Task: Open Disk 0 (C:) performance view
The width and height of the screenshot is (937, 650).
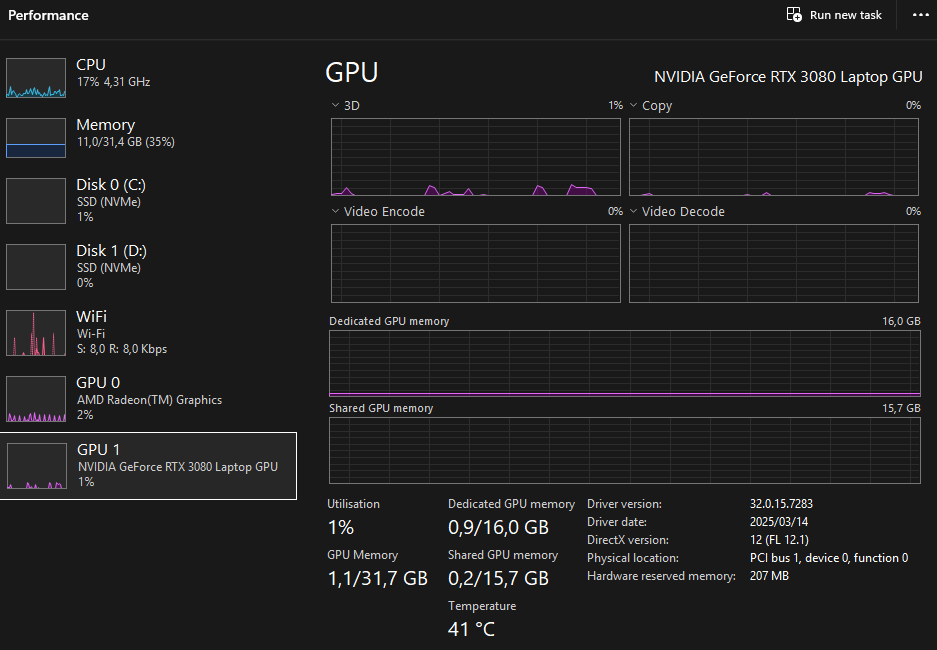Action: pyautogui.click(x=110, y=200)
